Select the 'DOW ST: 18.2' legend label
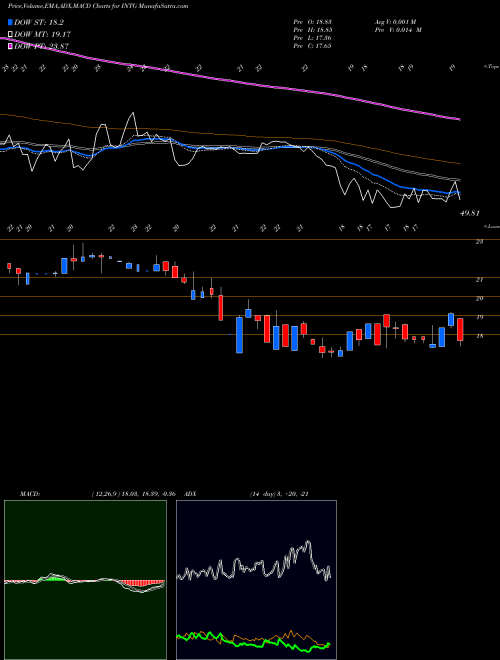The height and width of the screenshot is (660, 500). point(39,23)
